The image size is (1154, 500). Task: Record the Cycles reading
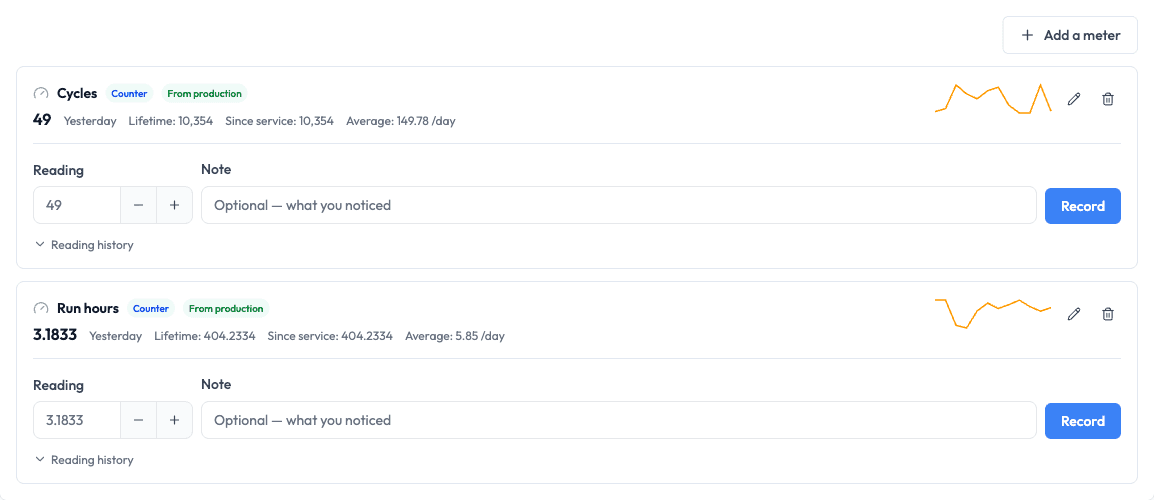pyautogui.click(x=1083, y=205)
